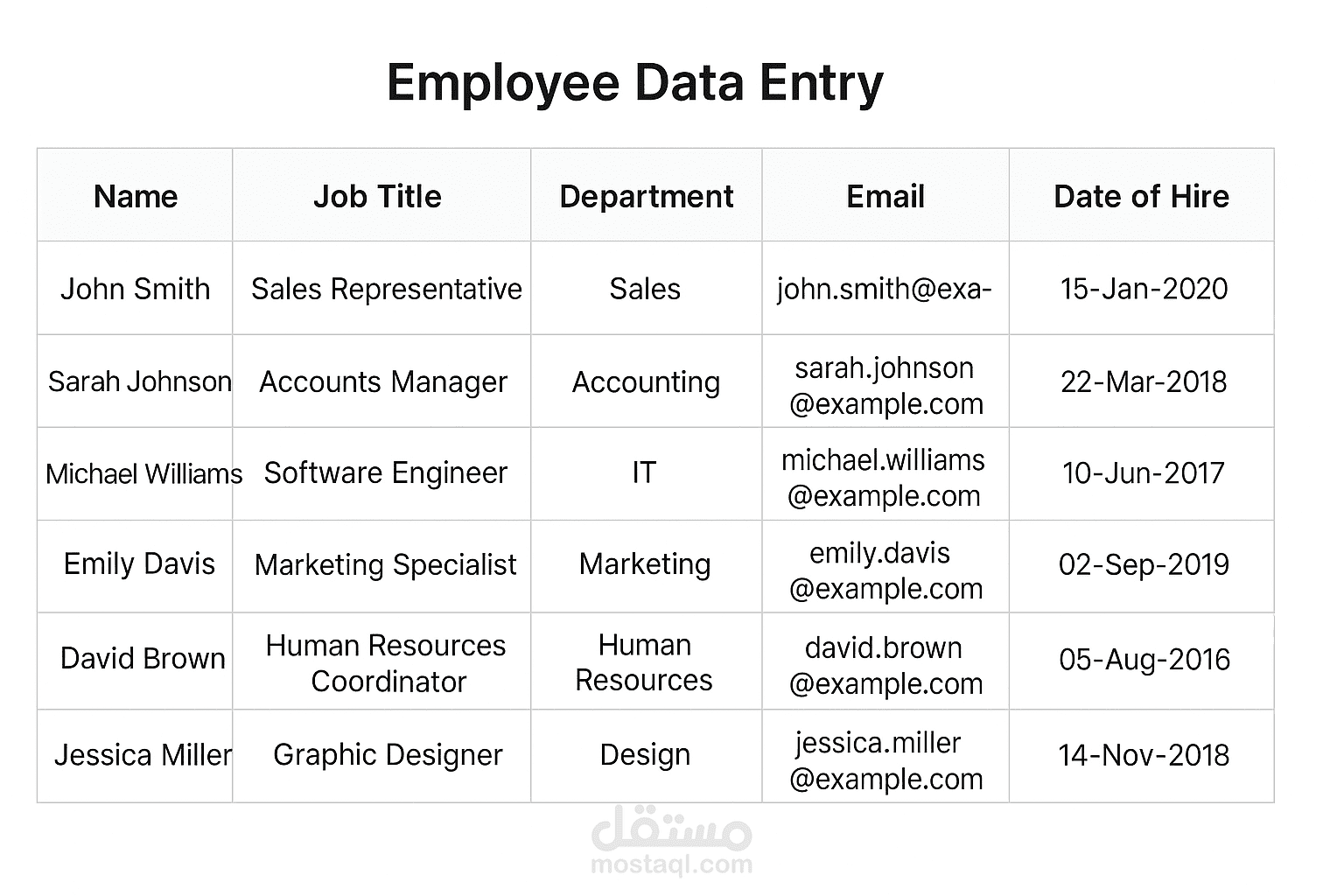Screen dimensions: 1344x896
Task: Select the Marketing Specialist cell
Action: click(x=381, y=565)
